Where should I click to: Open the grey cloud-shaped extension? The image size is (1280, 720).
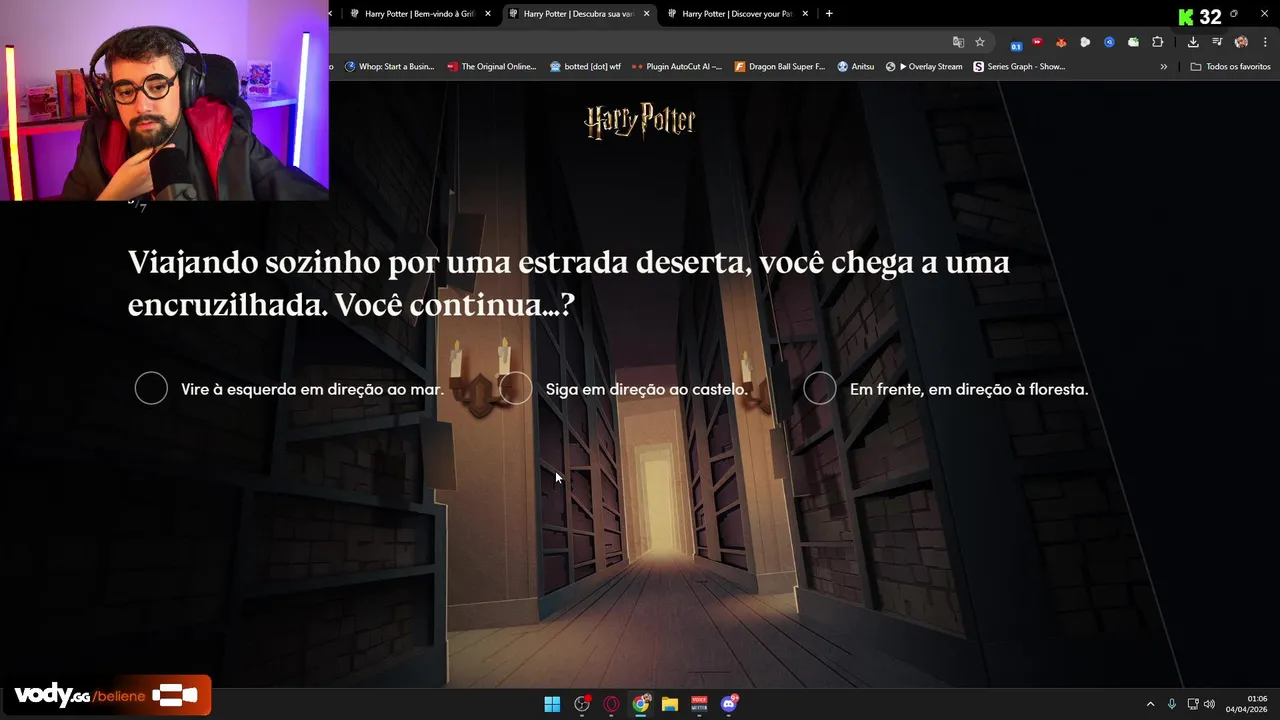tap(1085, 42)
